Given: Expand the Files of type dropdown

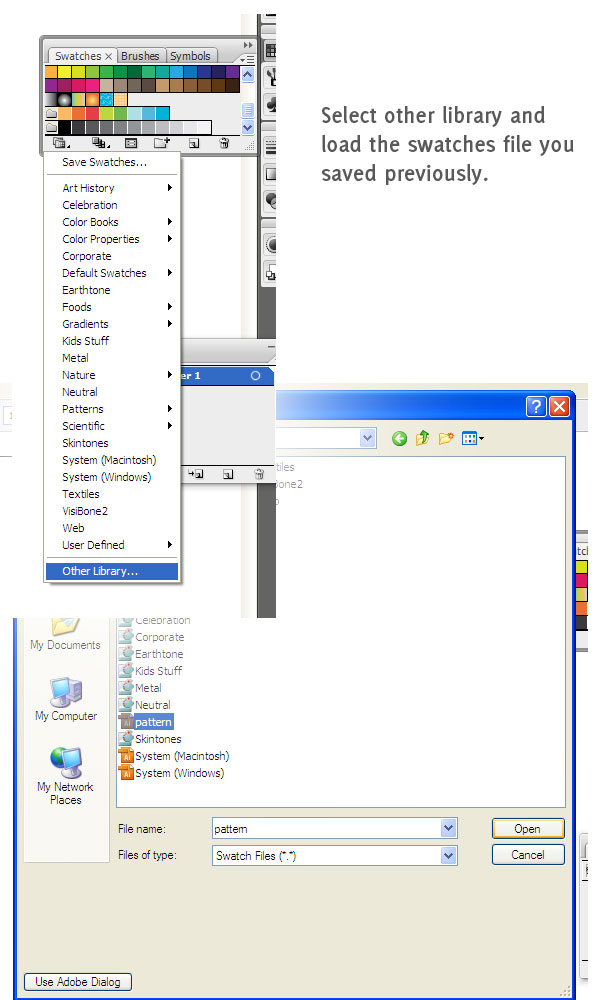Looking at the screenshot, I should pos(449,855).
